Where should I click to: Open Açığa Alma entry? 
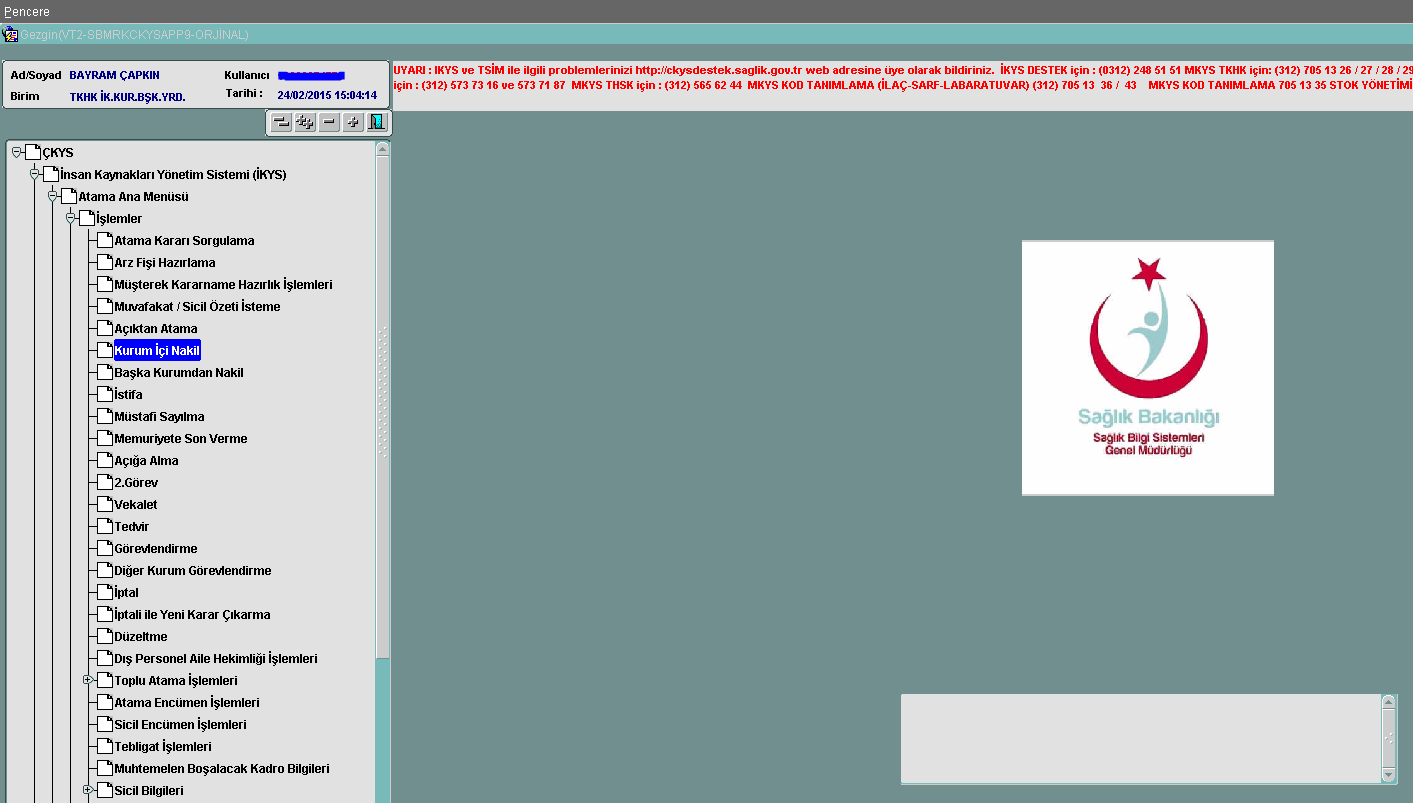coord(146,461)
